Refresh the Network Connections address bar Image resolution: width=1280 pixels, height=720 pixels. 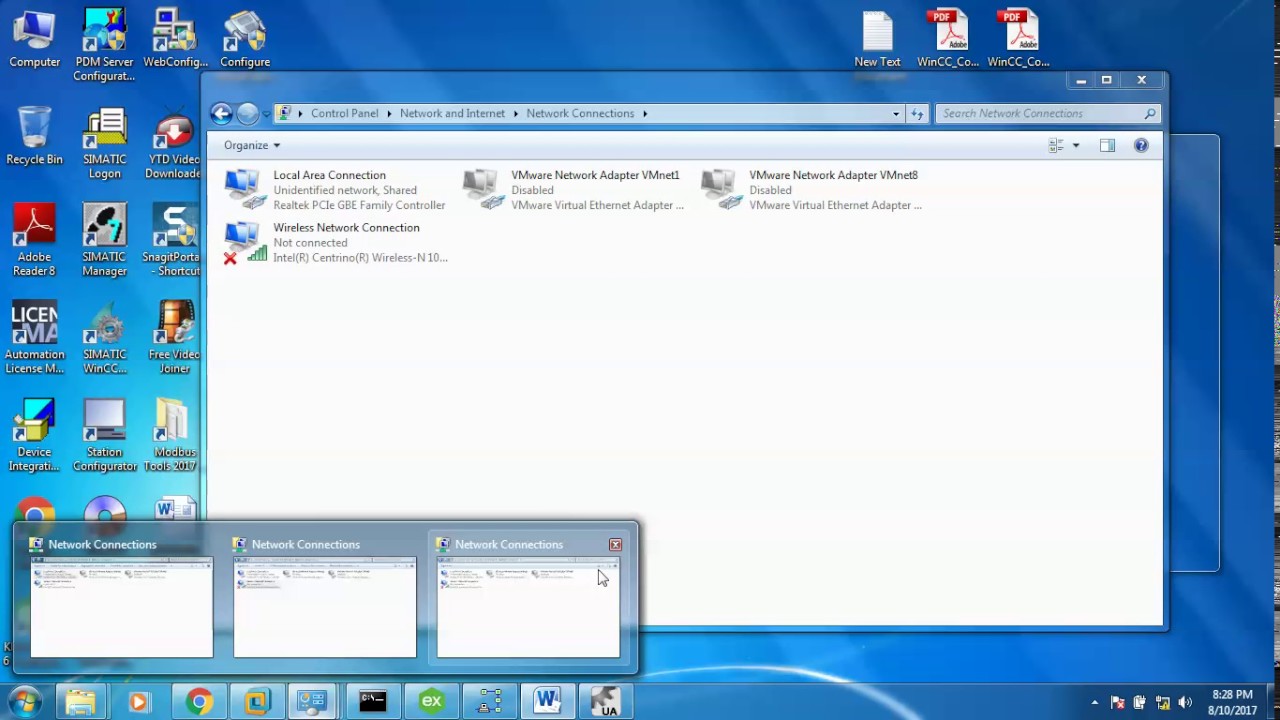click(x=917, y=114)
